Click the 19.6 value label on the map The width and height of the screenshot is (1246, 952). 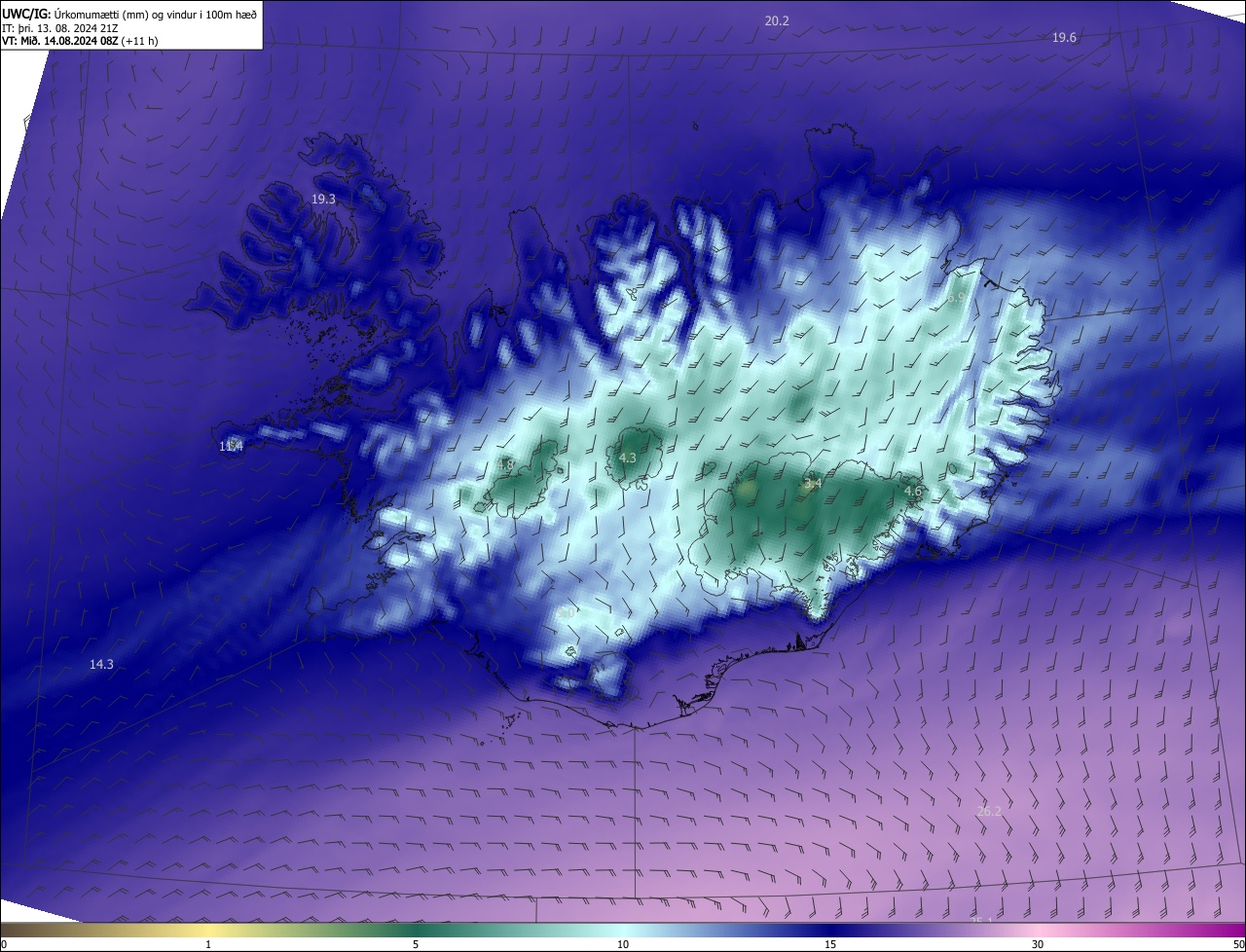click(x=1064, y=38)
